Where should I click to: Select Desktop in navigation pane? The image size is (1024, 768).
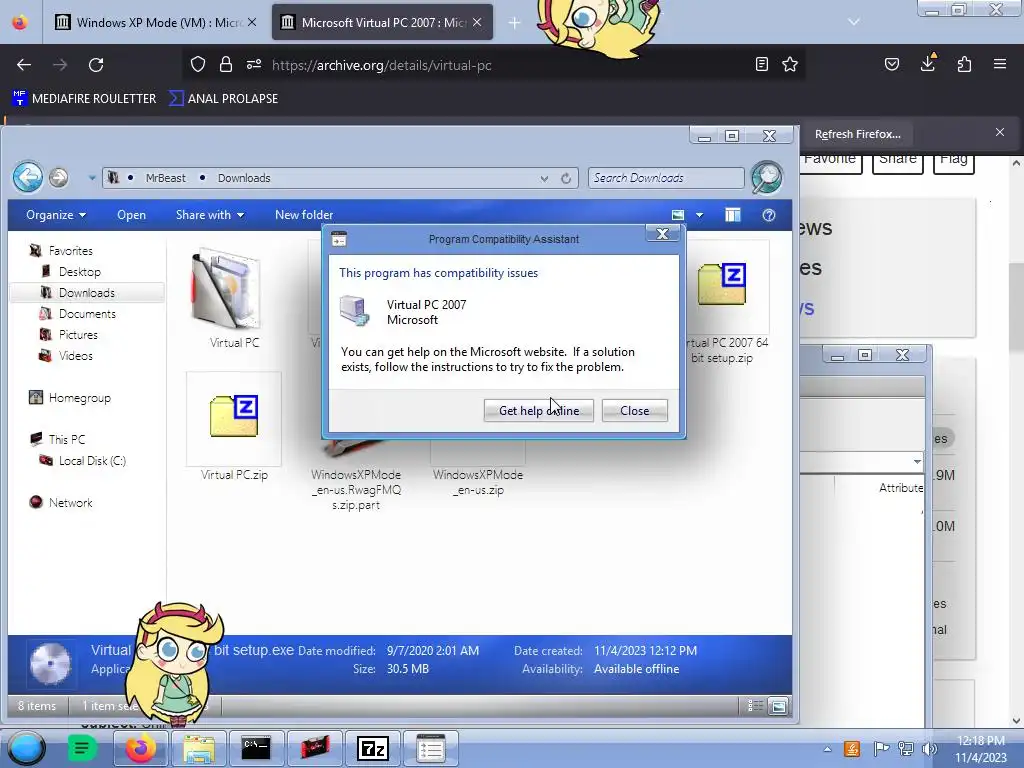80,272
